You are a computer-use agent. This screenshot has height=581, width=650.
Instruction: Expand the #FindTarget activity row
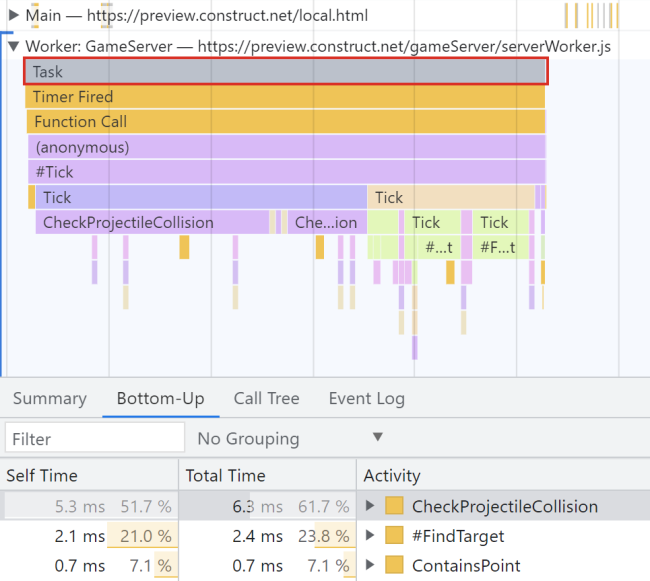click(x=370, y=535)
